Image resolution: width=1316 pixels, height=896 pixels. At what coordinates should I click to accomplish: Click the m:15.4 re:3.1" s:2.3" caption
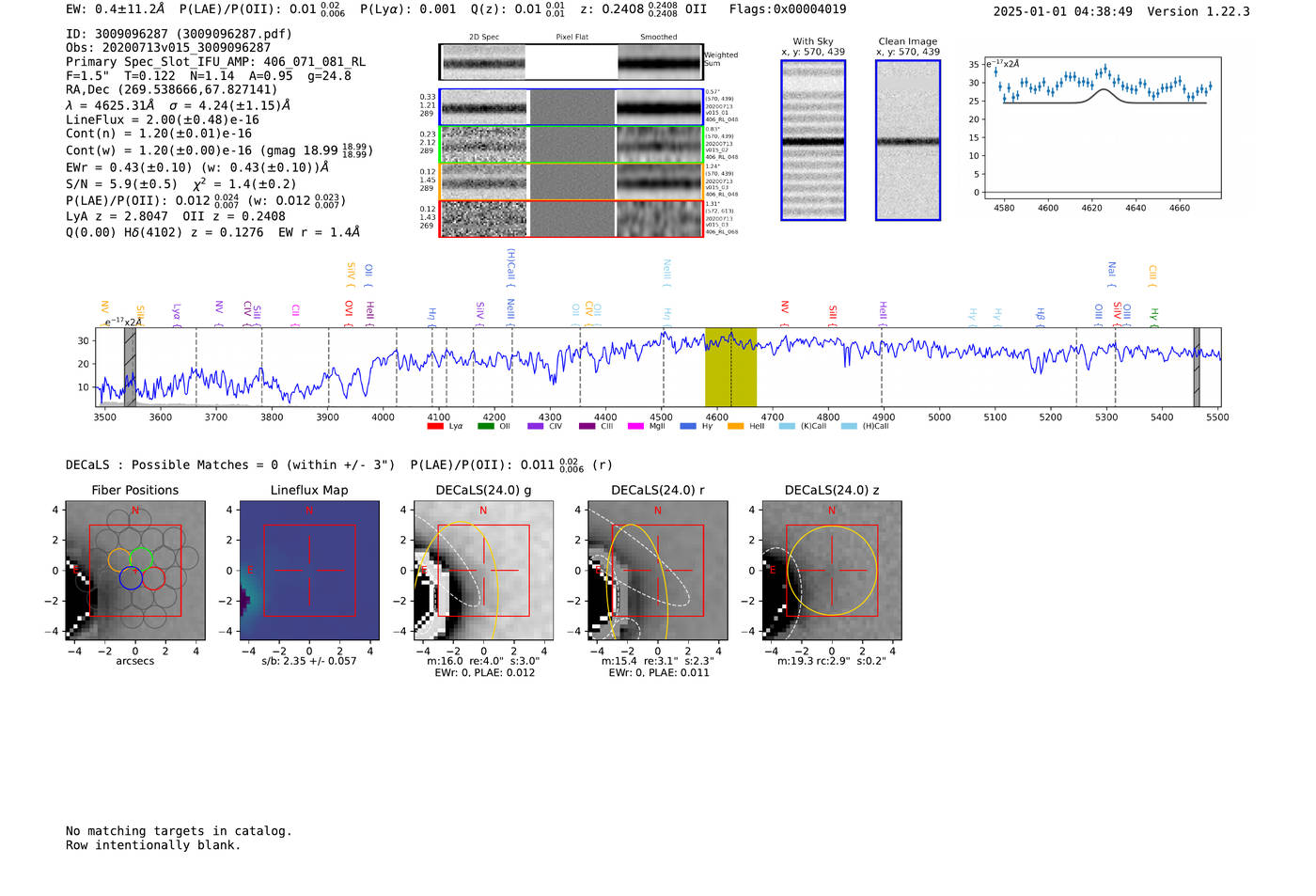(657, 661)
